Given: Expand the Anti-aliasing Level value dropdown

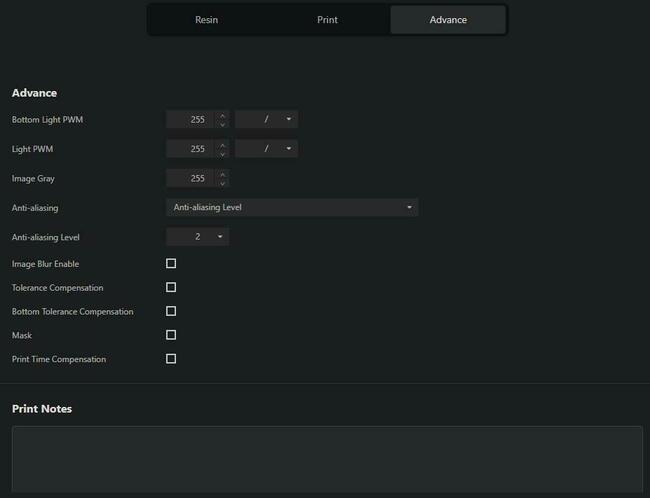Looking at the screenshot, I should click(x=197, y=237).
